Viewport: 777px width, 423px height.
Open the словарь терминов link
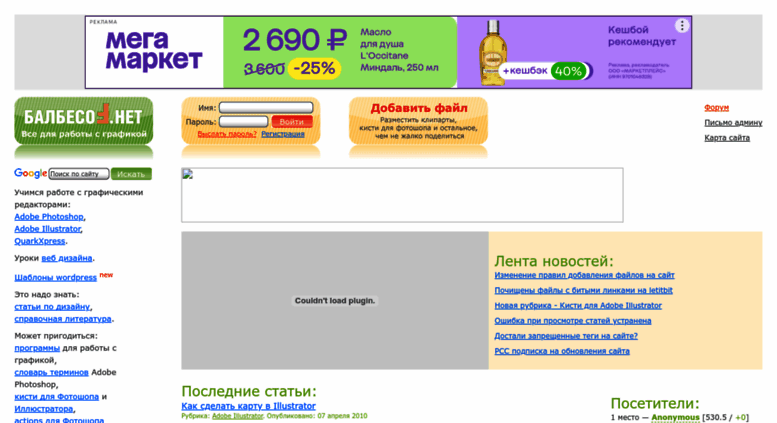point(52,372)
